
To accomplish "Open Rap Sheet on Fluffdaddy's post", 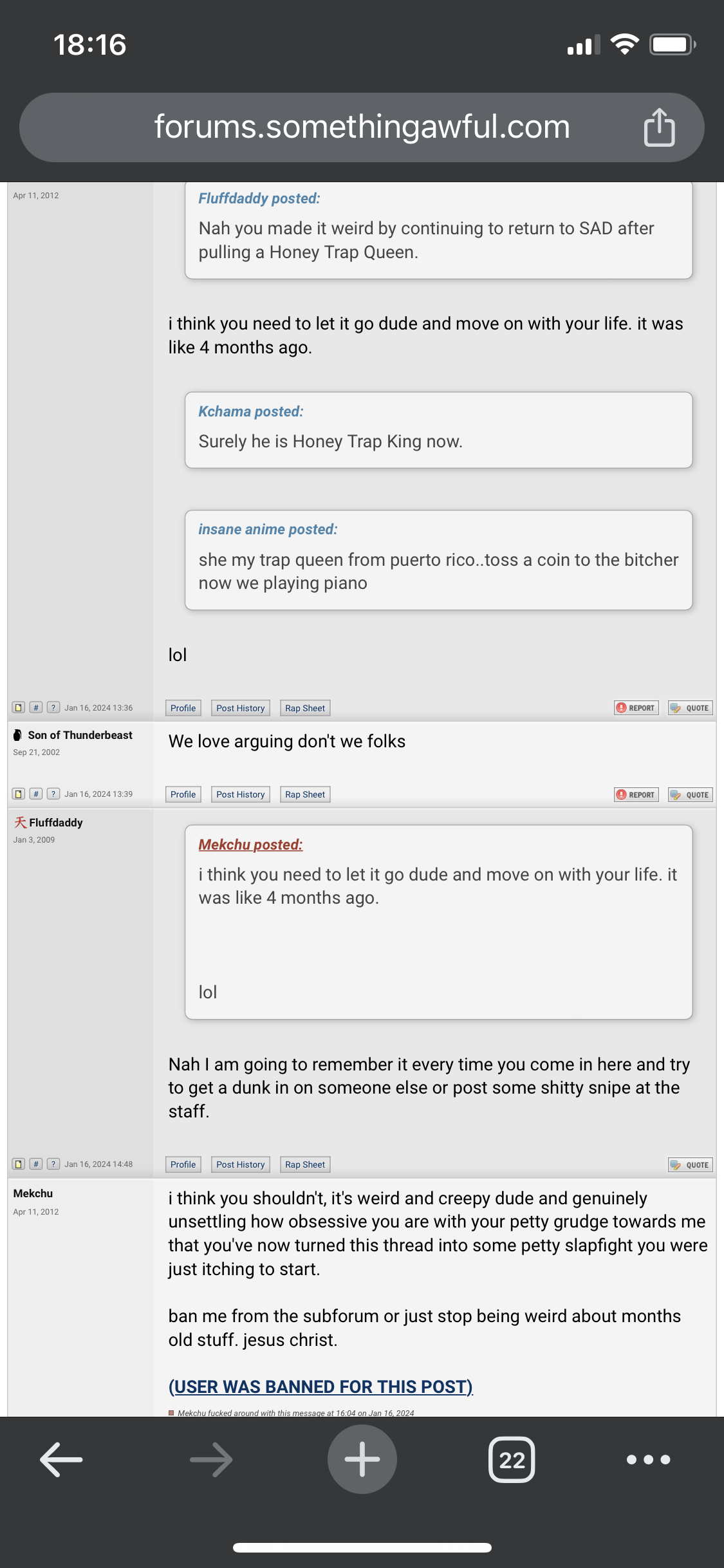I will coord(305,1164).
